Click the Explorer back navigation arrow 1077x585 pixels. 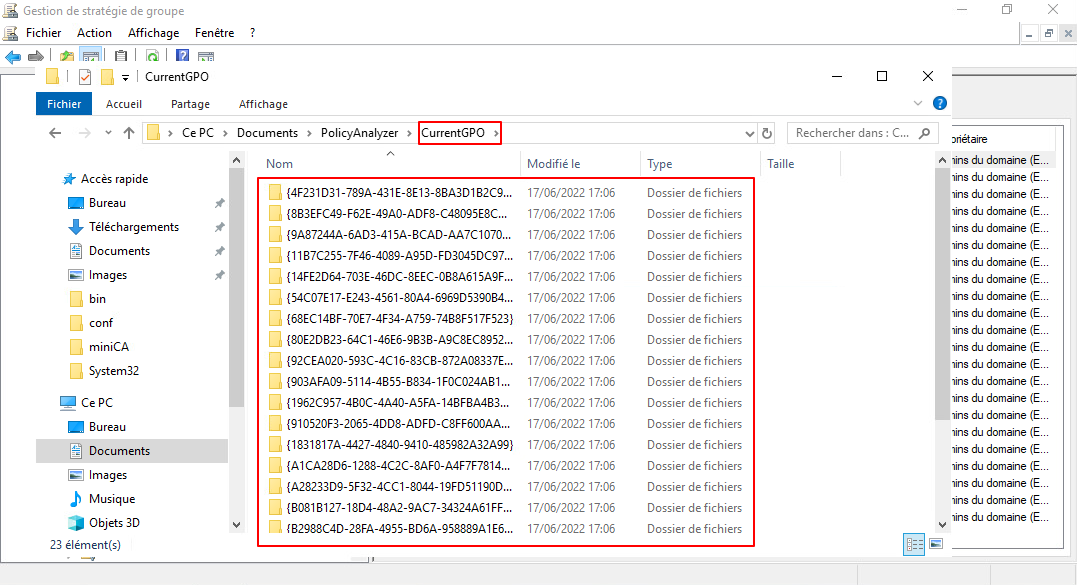pos(56,133)
